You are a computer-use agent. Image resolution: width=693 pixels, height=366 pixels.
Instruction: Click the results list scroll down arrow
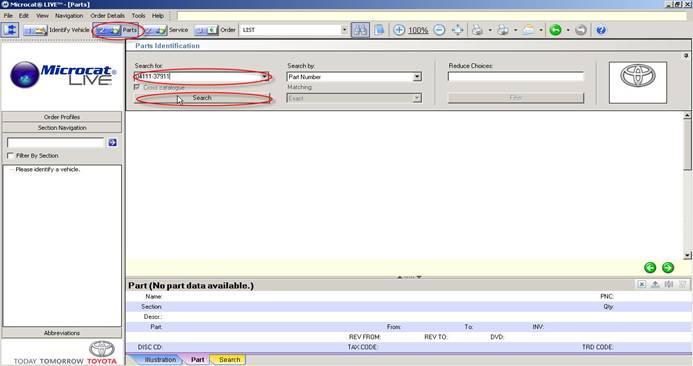click(687, 255)
